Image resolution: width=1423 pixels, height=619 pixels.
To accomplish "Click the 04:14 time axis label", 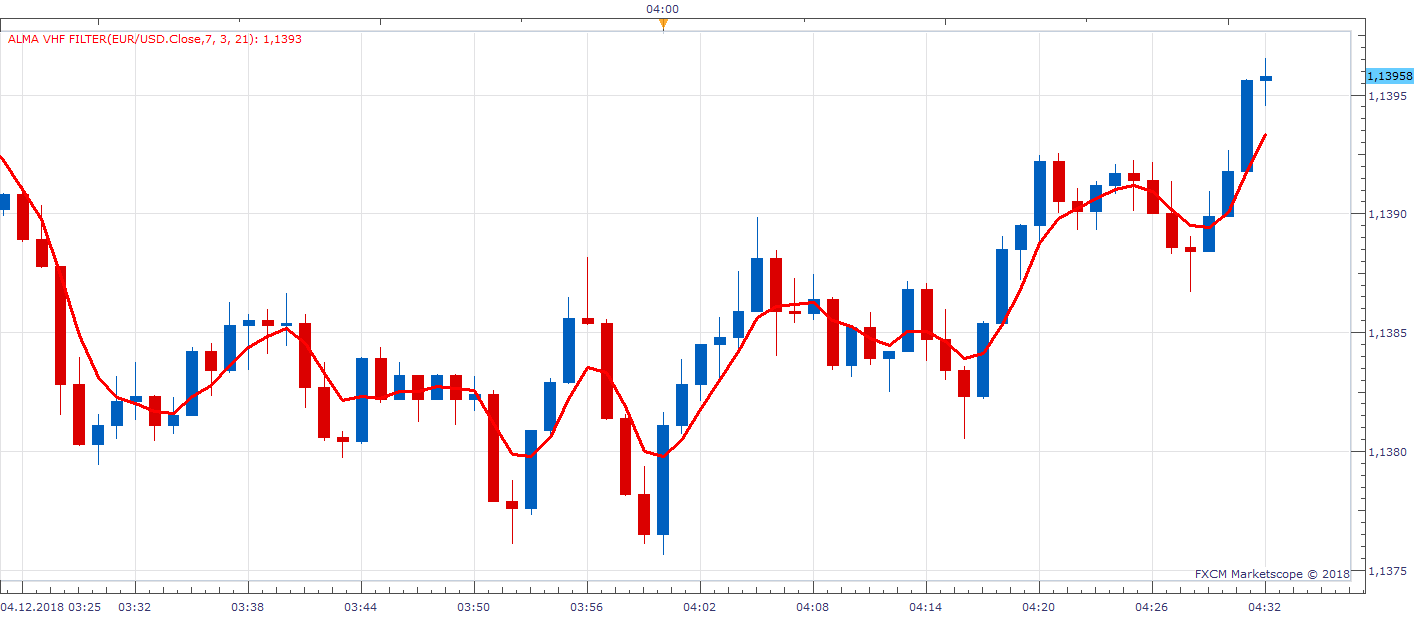I will [x=925, y=607].
